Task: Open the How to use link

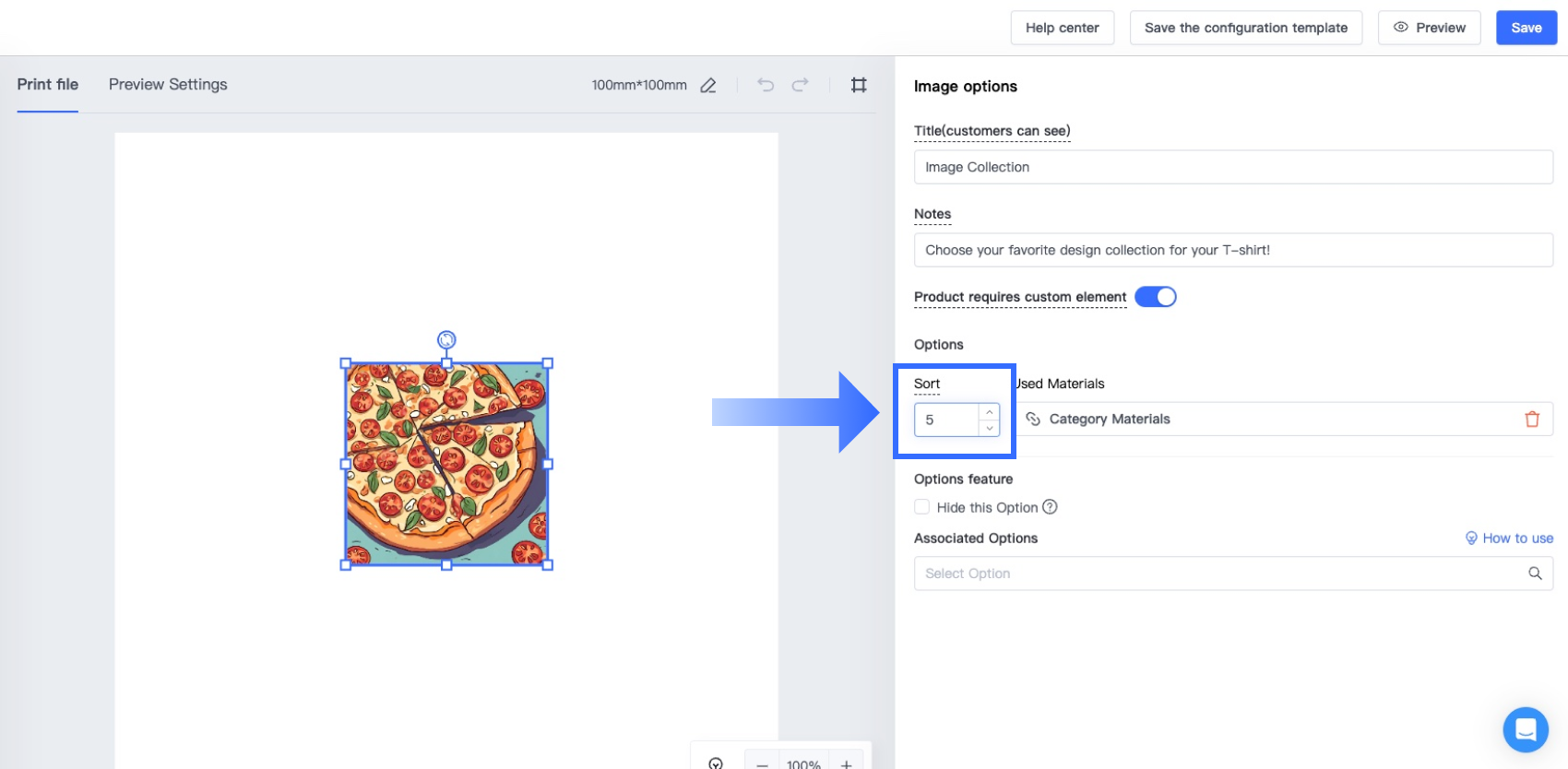Action: (x=1517, y=538)
